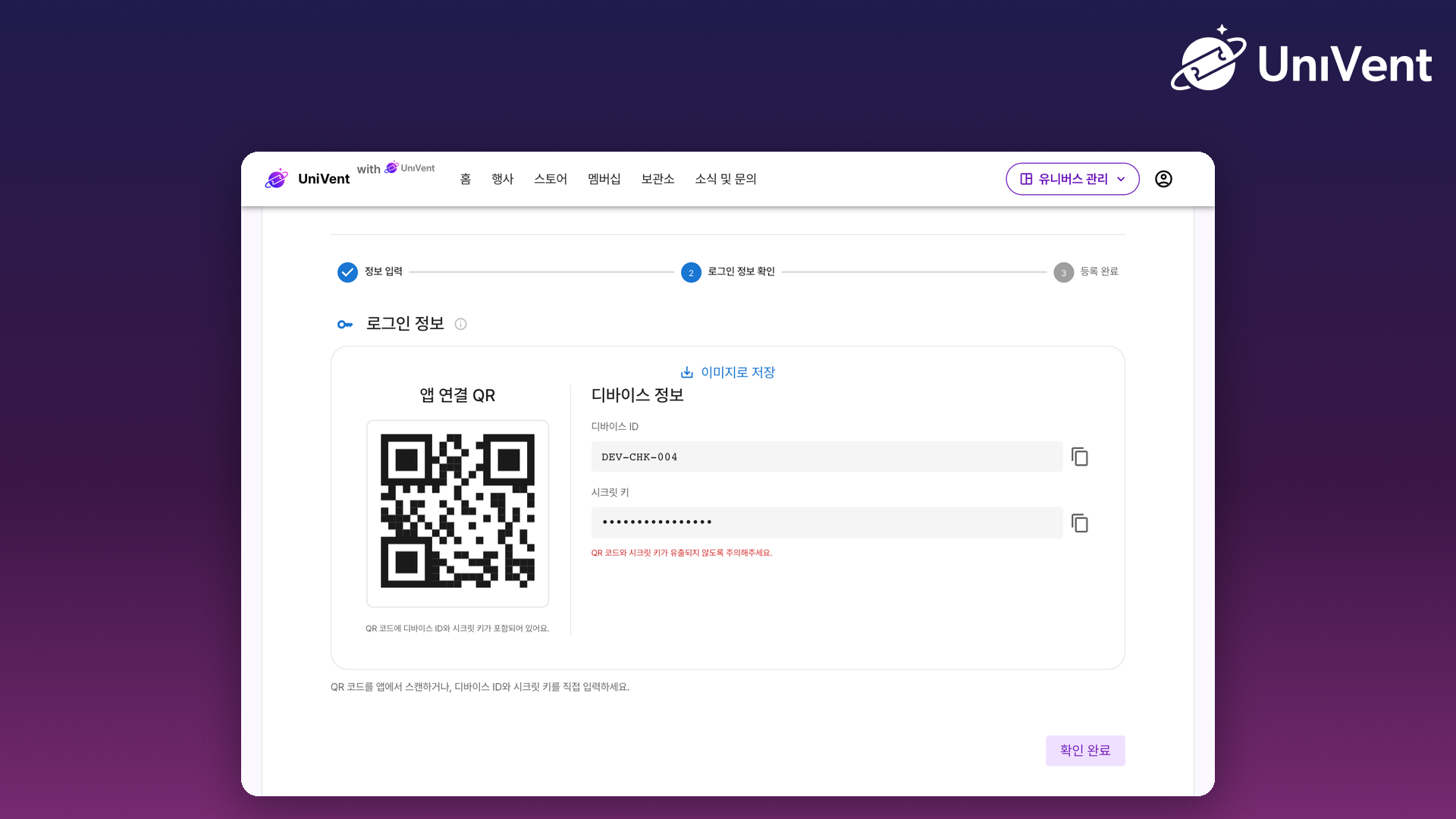
Task: Copy the secret key value
Action: (1079, 522)
